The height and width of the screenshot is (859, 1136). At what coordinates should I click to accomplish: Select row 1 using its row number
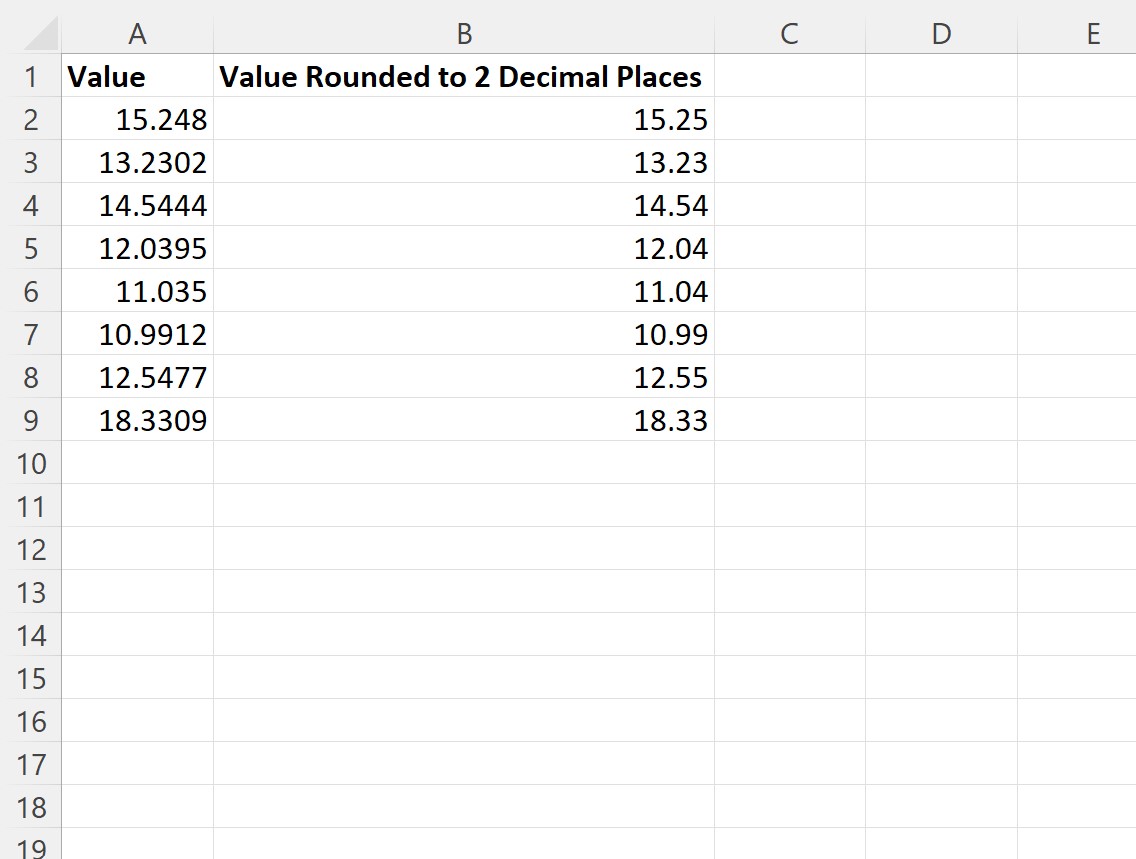click(x=31, y=76)
